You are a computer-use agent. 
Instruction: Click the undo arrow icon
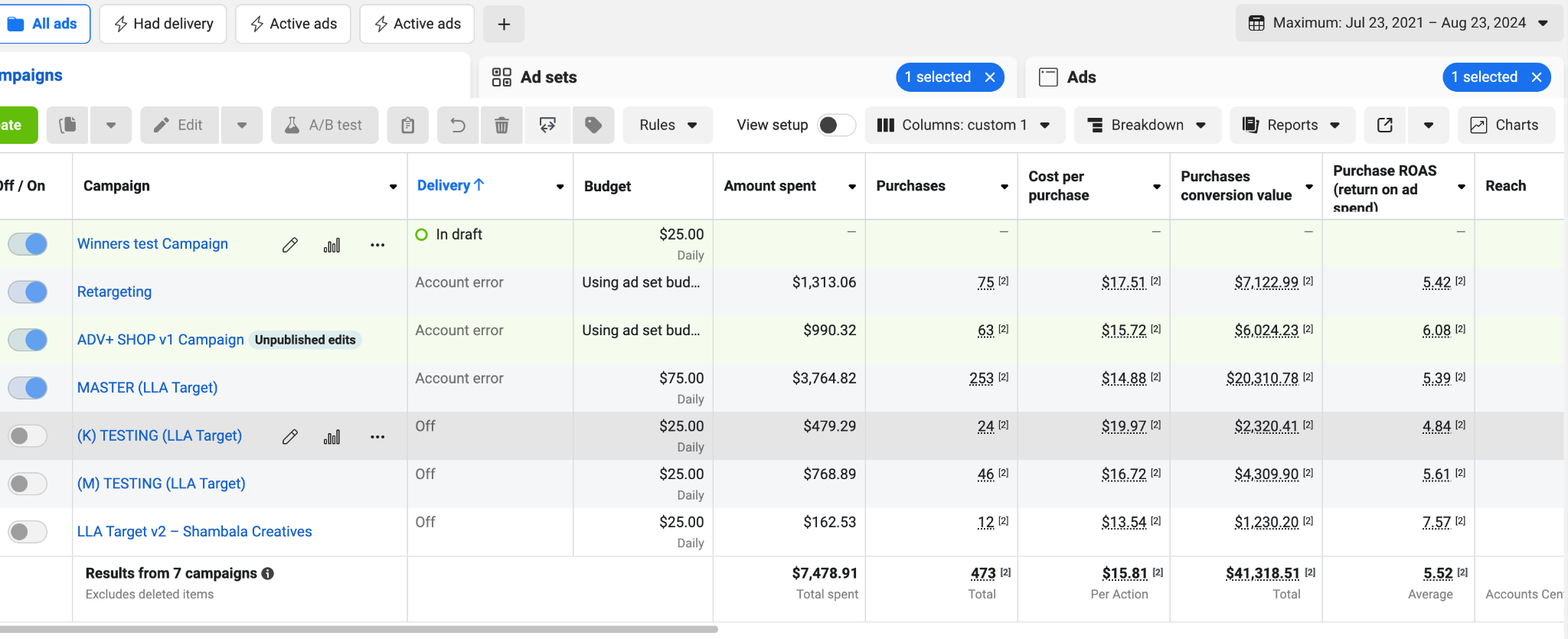click(x=458, y=125)
